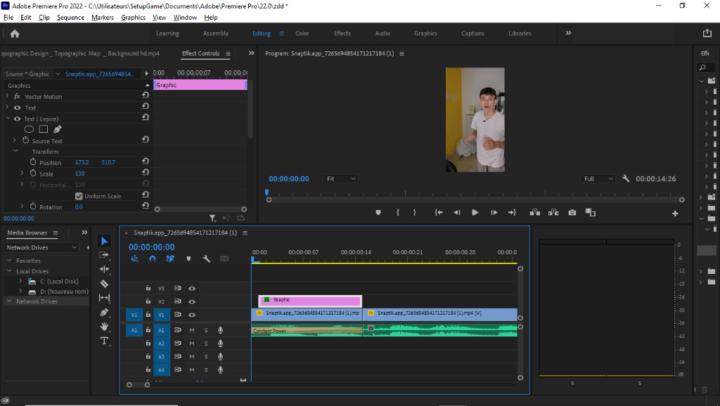
Task: Open the Full playback resolution dropdown
Action: (x=598, y=179)
